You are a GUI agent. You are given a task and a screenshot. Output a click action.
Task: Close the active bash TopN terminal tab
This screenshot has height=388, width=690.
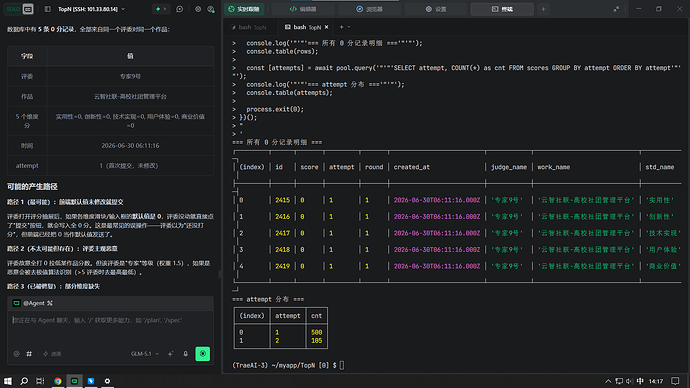tap(327, 27)
